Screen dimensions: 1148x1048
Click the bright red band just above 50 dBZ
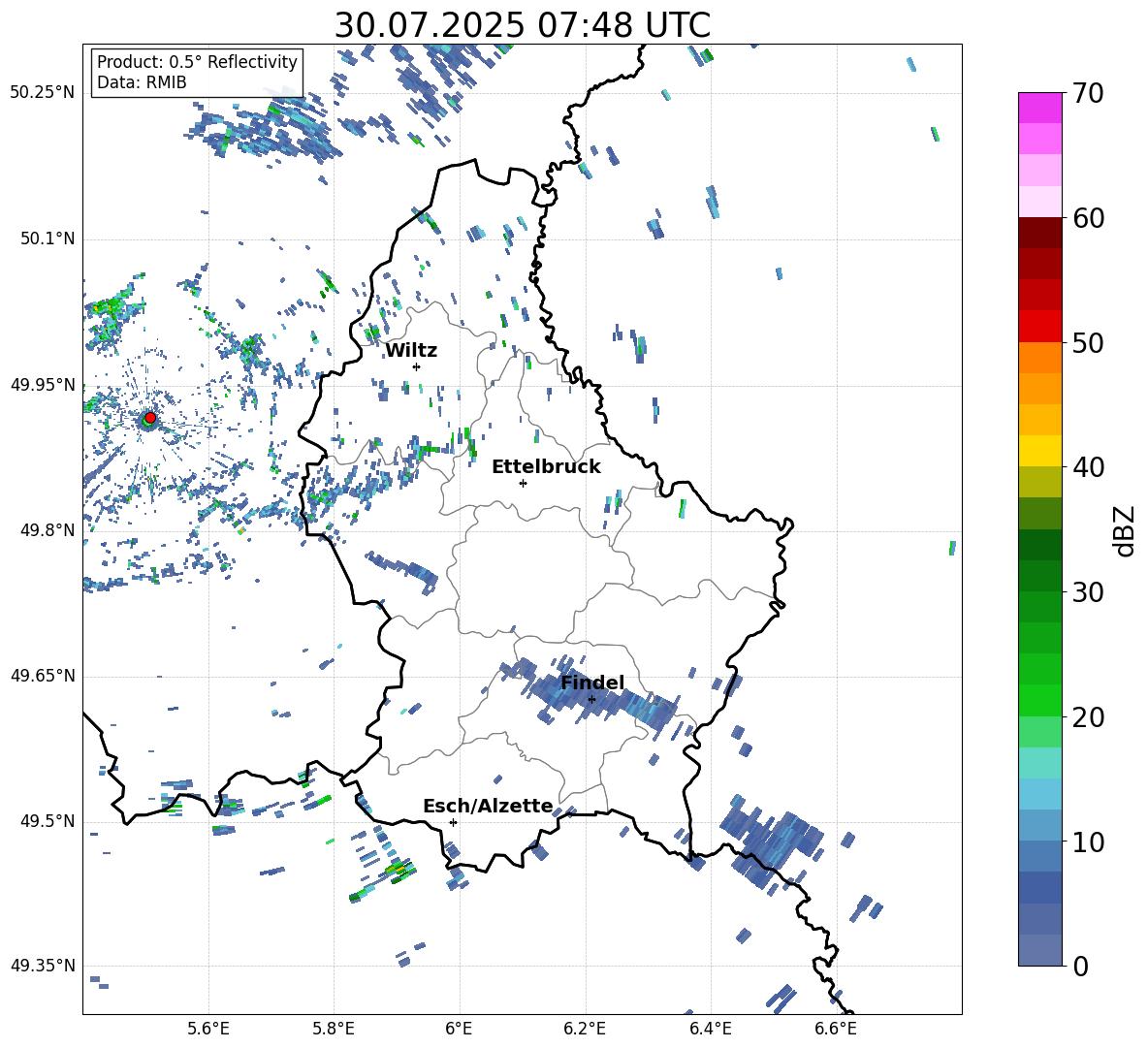[x=1040, y=327]
